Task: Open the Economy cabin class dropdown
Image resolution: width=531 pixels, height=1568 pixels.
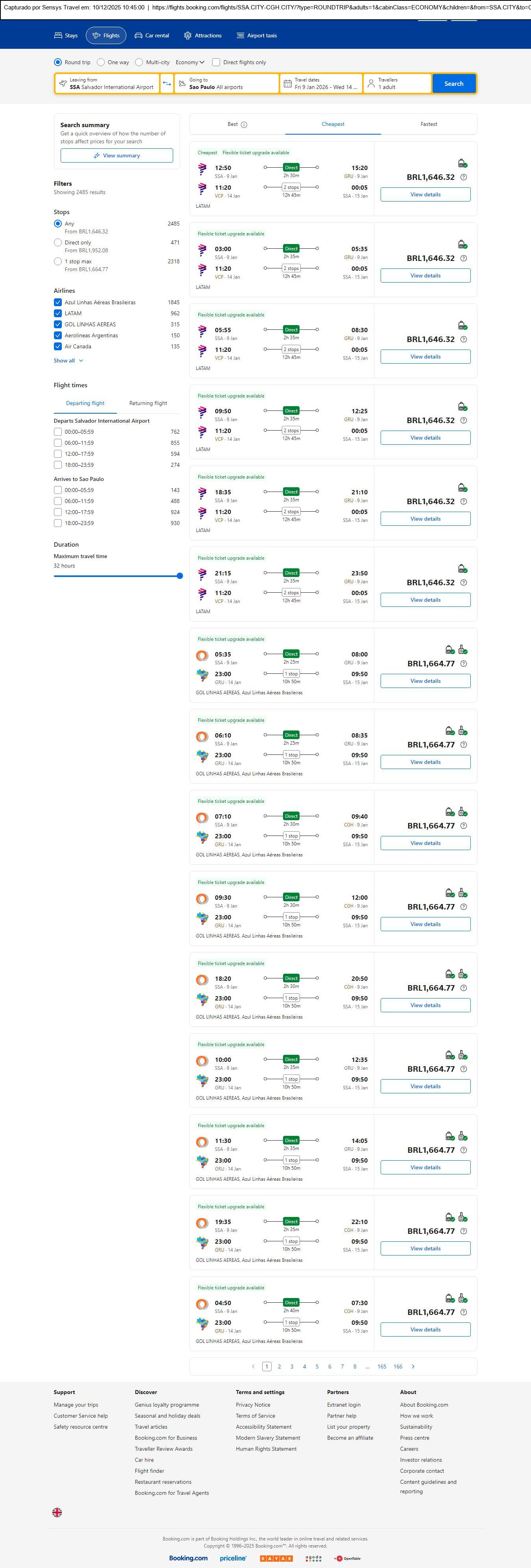Action: tap(189, 62)
